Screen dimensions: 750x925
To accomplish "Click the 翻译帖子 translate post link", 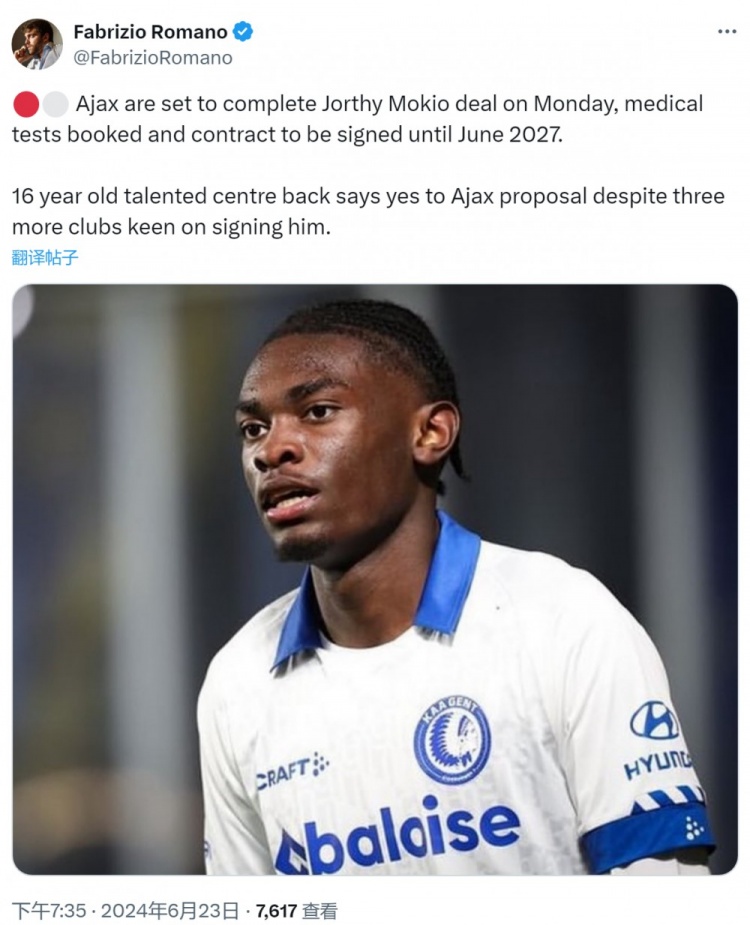I will [x=45, y=258].
